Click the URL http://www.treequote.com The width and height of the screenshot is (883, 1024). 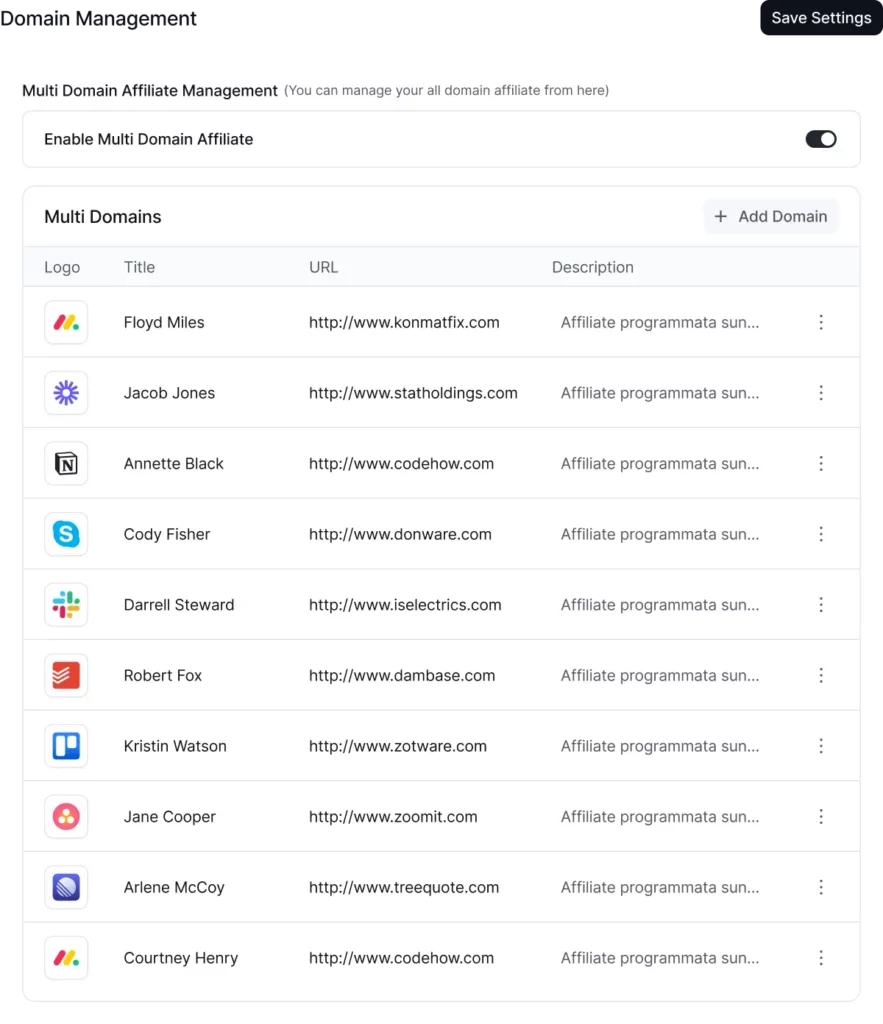(404, 887)
